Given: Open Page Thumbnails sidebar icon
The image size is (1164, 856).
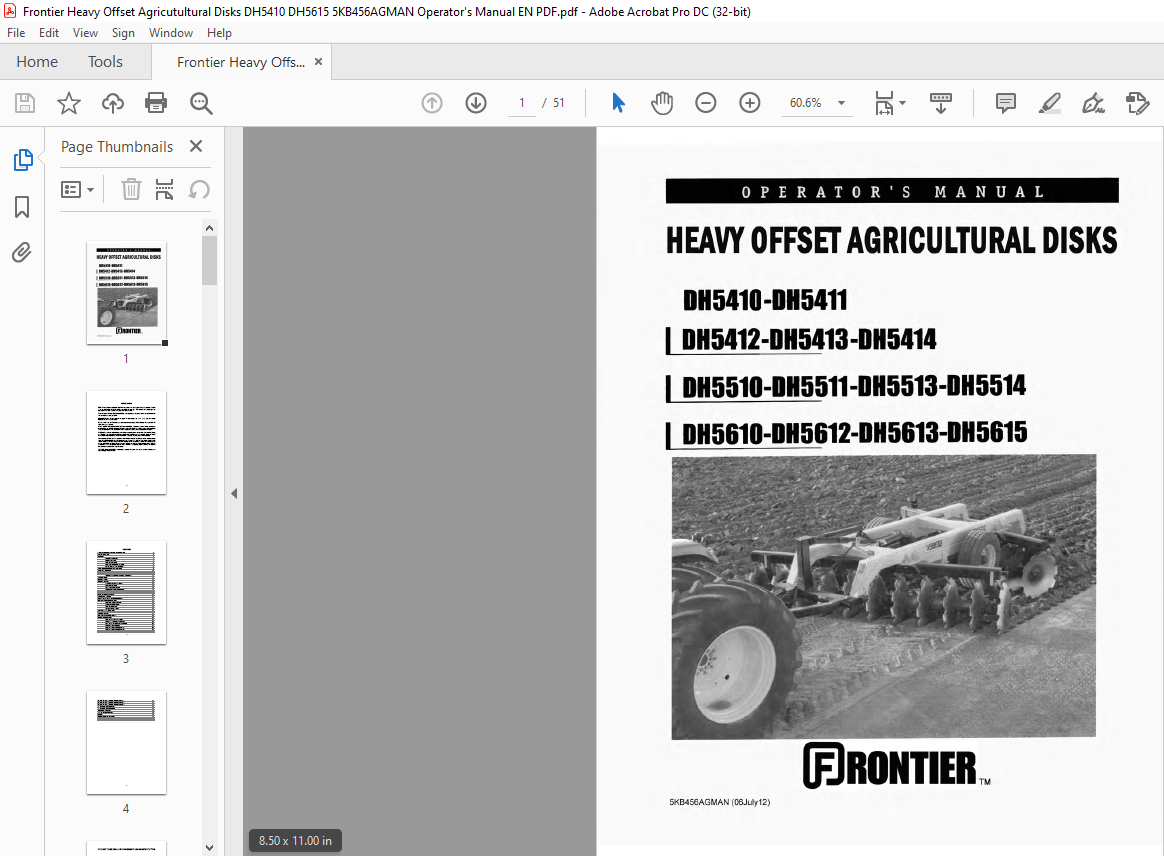Looking at the screenshot, I should (x=23, y=160).
